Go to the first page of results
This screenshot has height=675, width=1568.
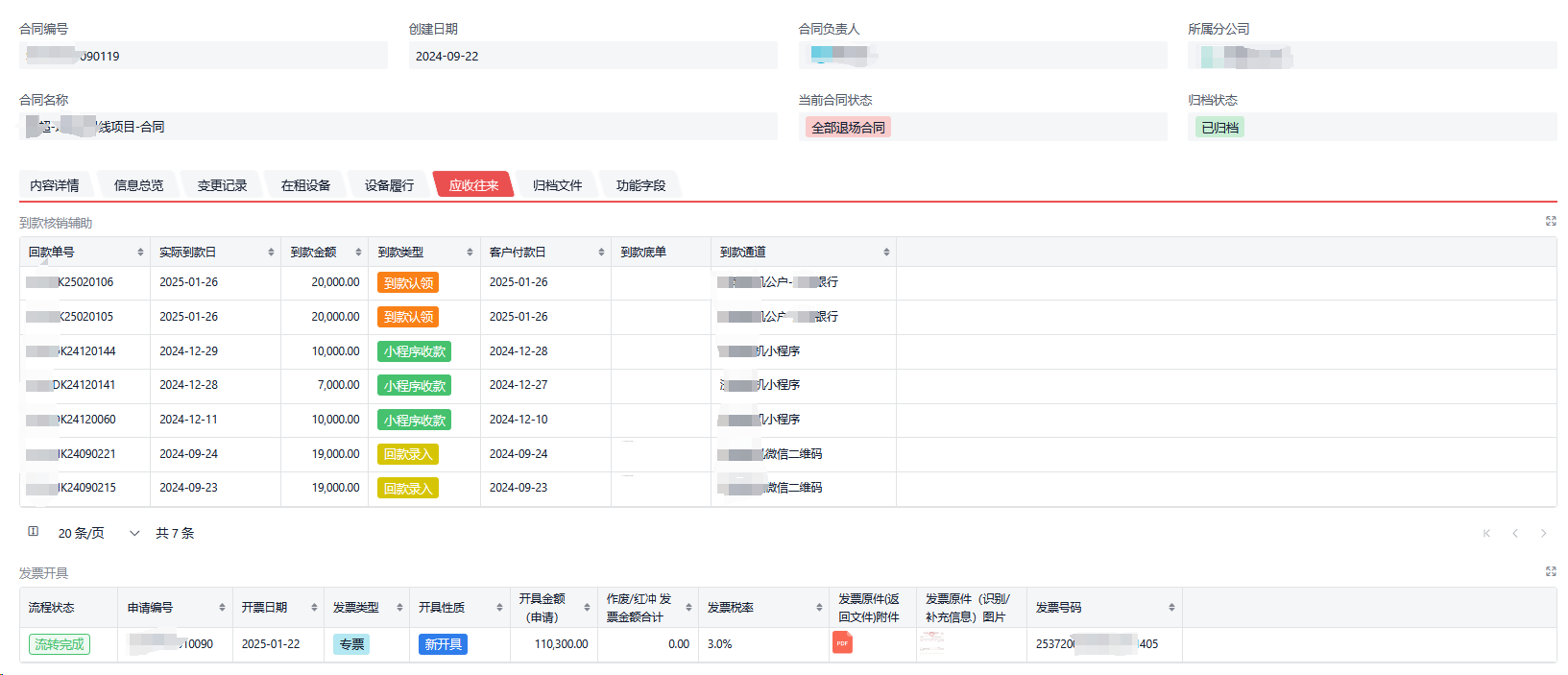[1486, 533]
